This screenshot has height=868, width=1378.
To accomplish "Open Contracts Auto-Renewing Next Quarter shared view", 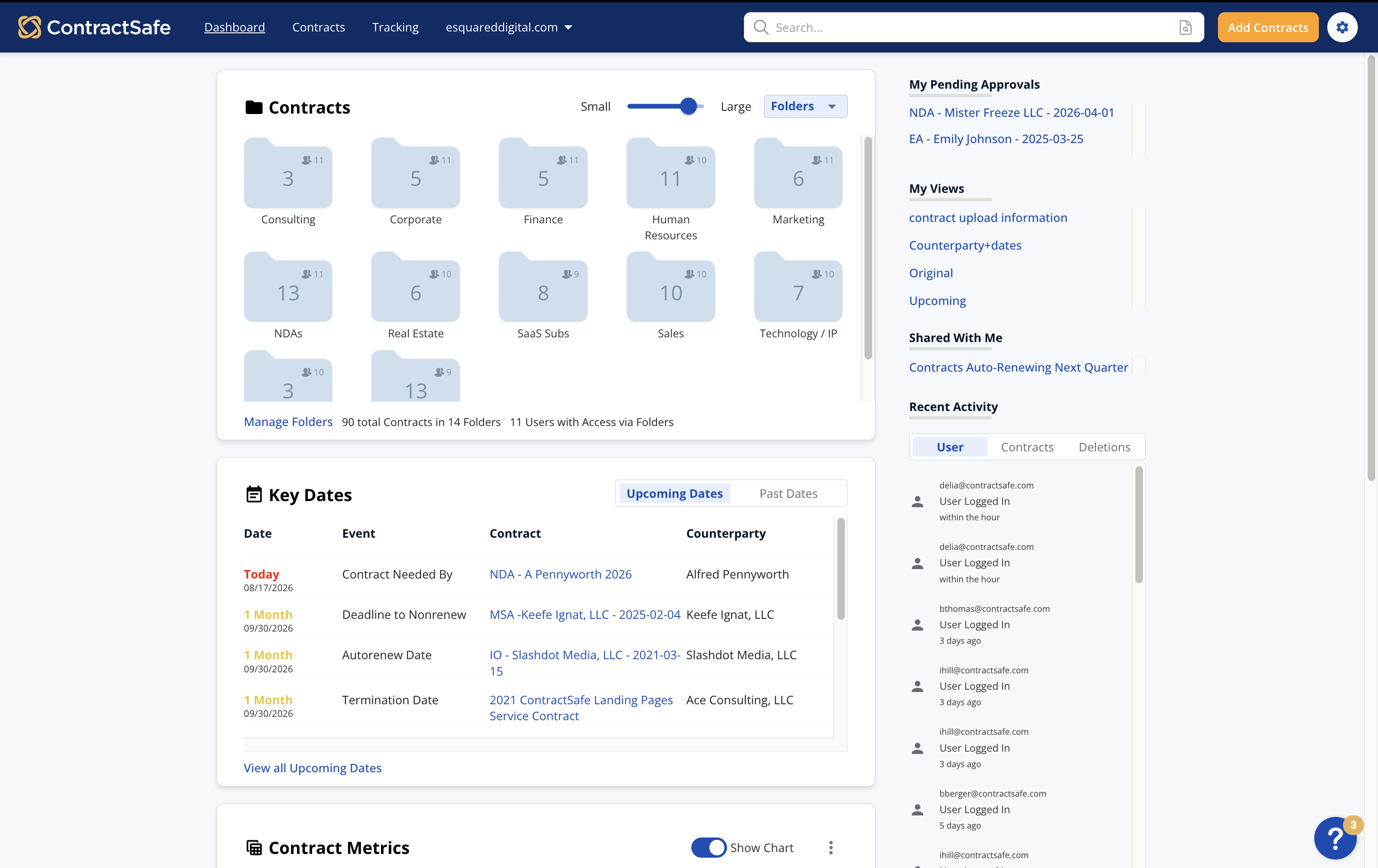I will (x=1018, y=367).
